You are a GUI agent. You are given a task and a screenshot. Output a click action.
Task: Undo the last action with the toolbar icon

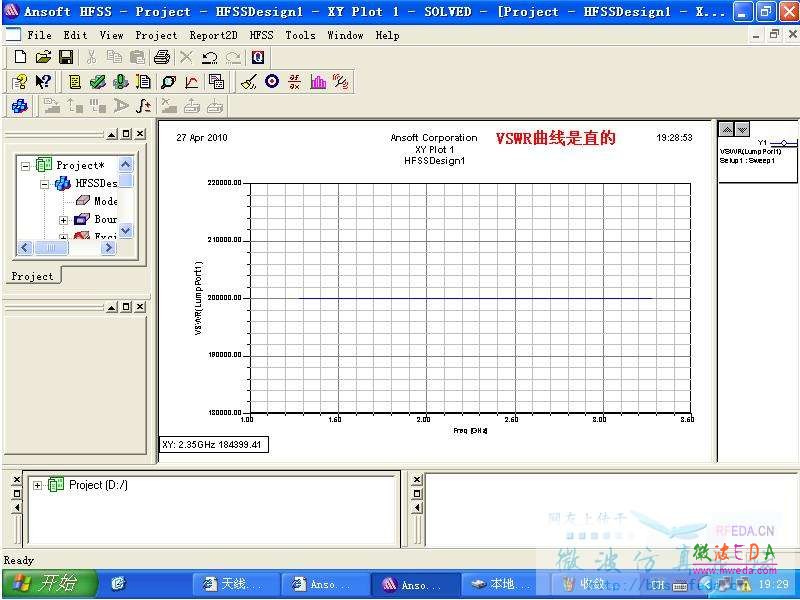pyautogui.click(x=209, y=57)
